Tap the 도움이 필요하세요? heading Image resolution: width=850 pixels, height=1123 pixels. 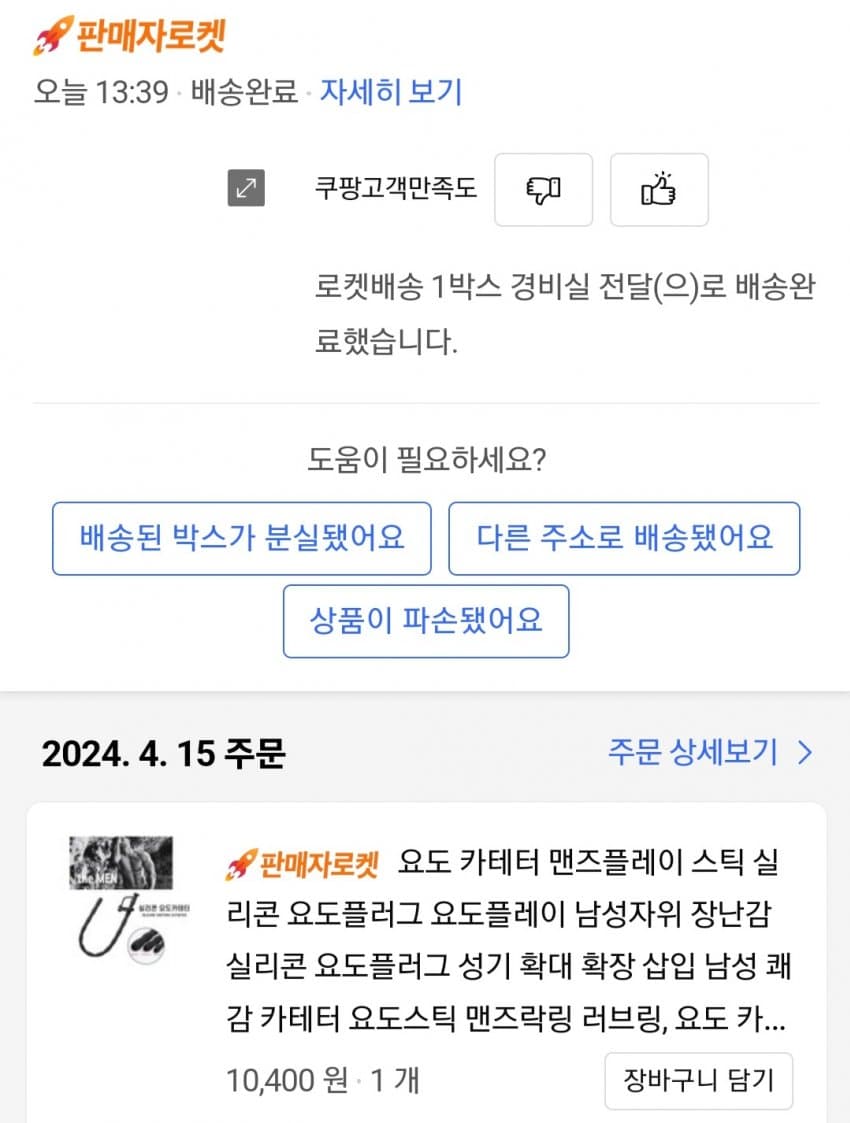pos(427,459)
